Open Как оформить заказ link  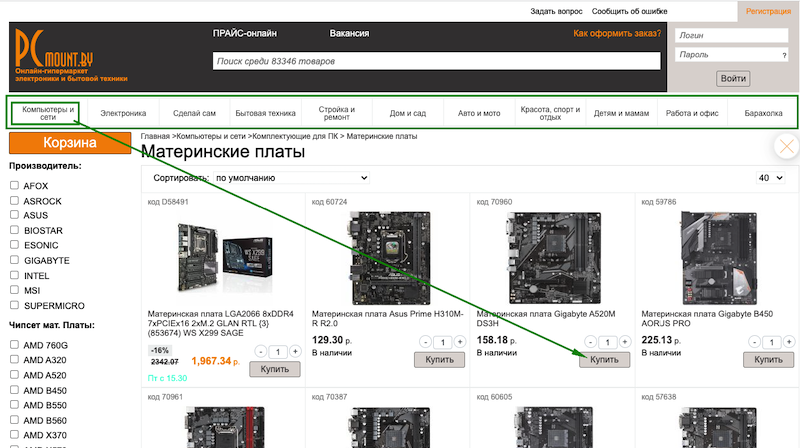point(617,34)
